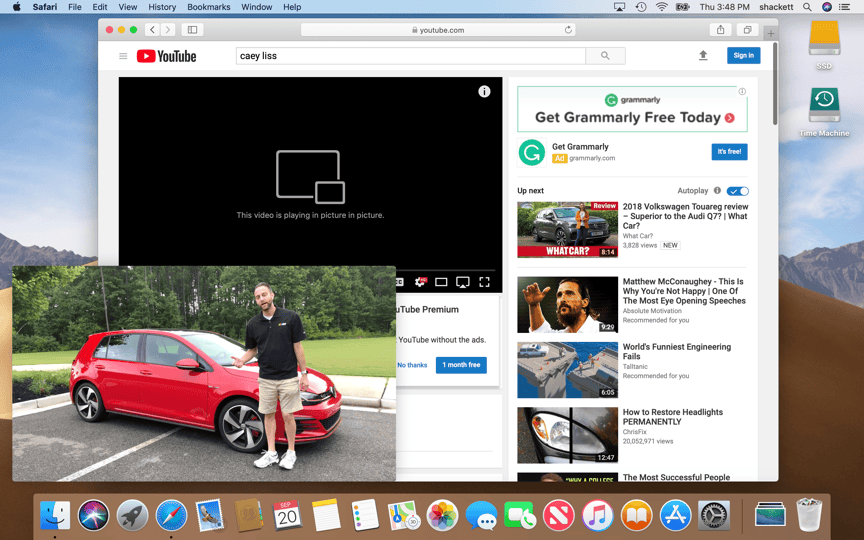This screenshot has width=864, height=540.
Task: Open Maps app in the Dock
Action: (403, 515)
